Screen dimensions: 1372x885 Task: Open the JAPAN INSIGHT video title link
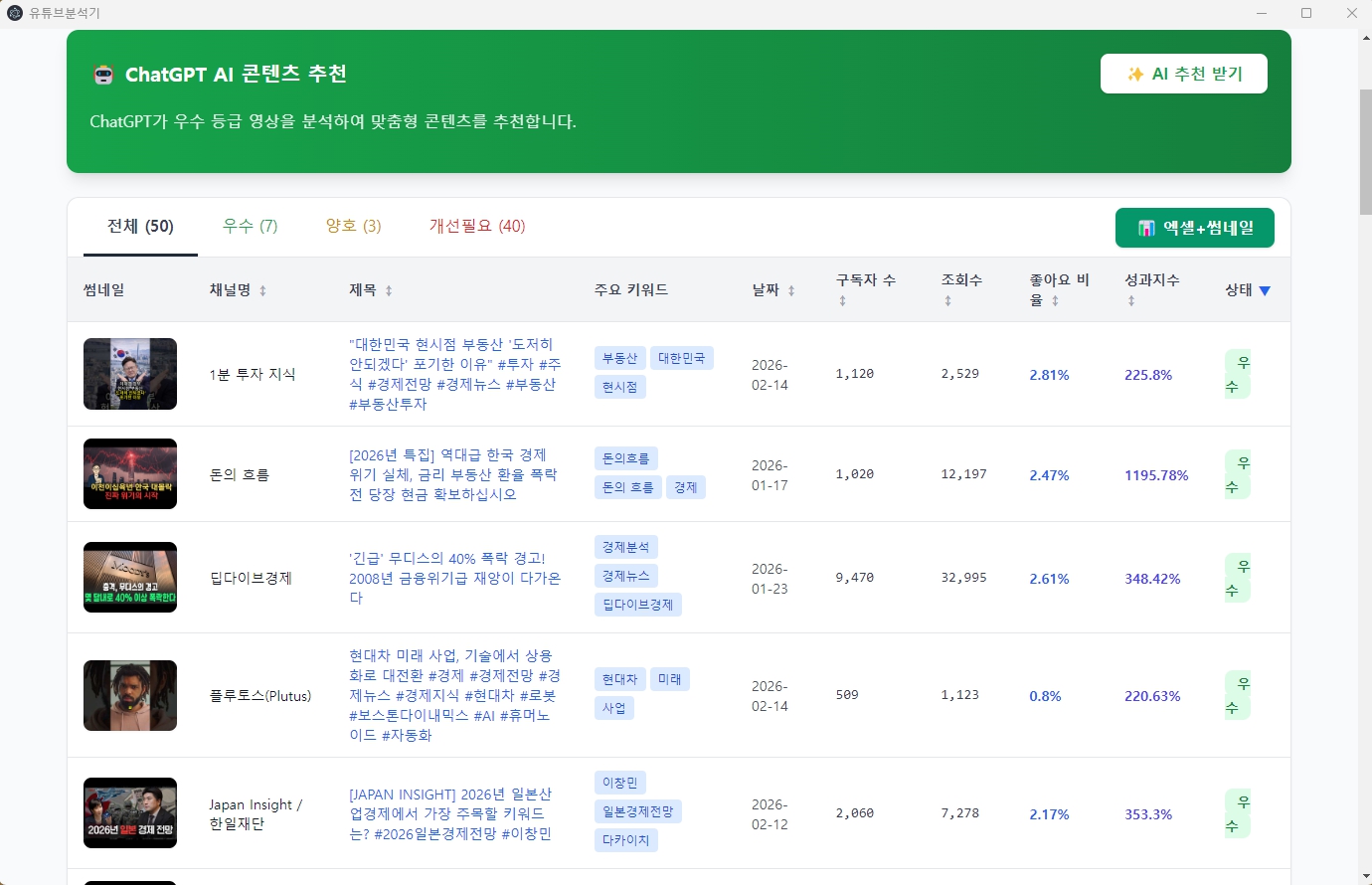click(450, 813)
